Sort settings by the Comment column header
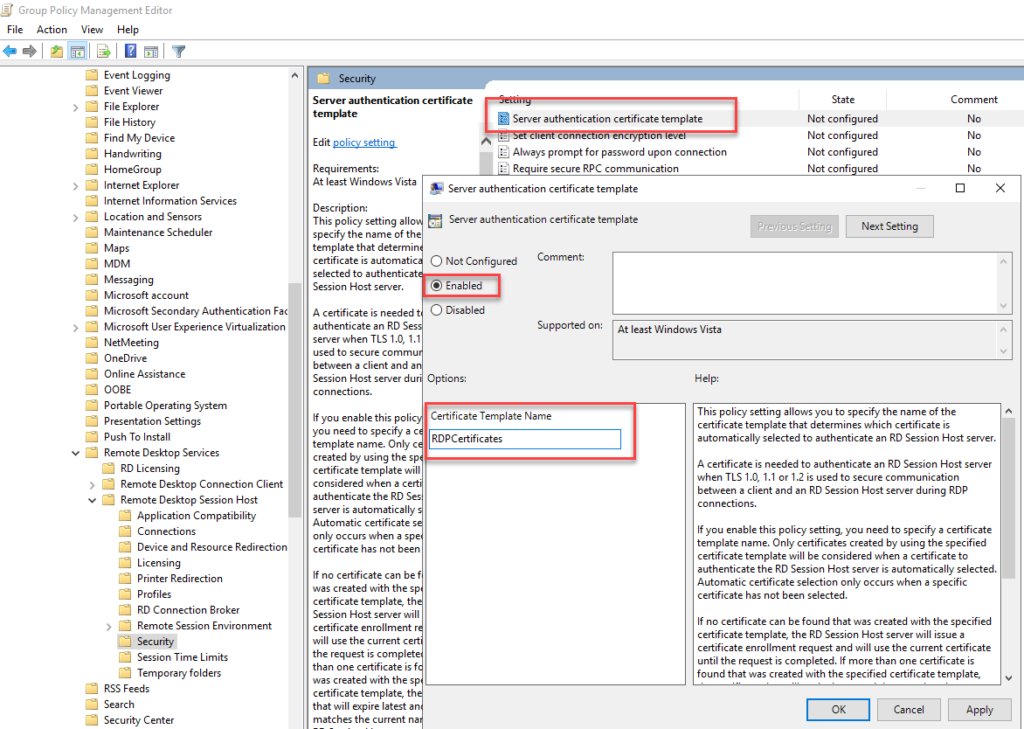1024x729 pixels. point(974,99)
